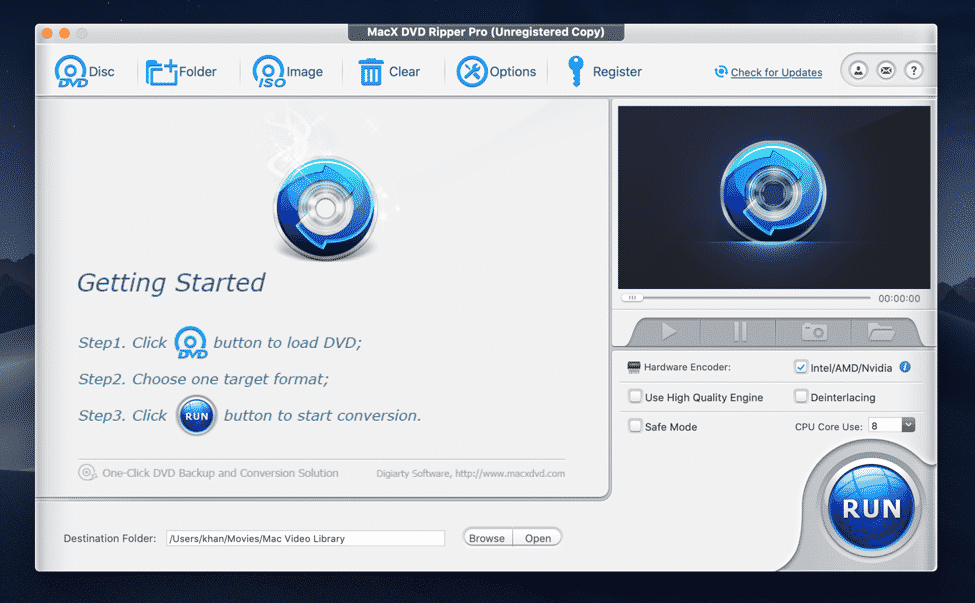Click Check for Updates link

[x=776, y=72]
